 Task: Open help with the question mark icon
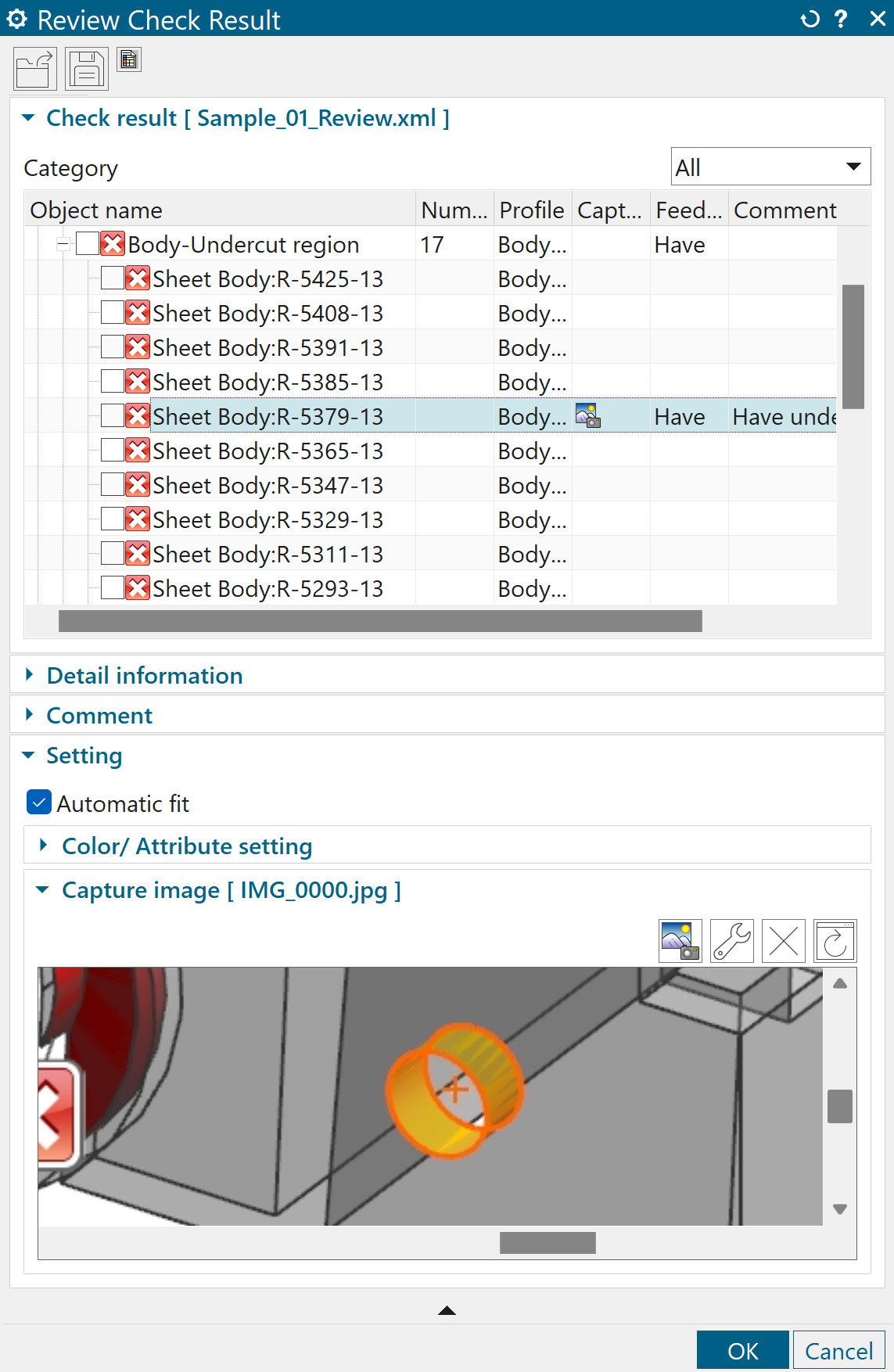click(842, 19)
